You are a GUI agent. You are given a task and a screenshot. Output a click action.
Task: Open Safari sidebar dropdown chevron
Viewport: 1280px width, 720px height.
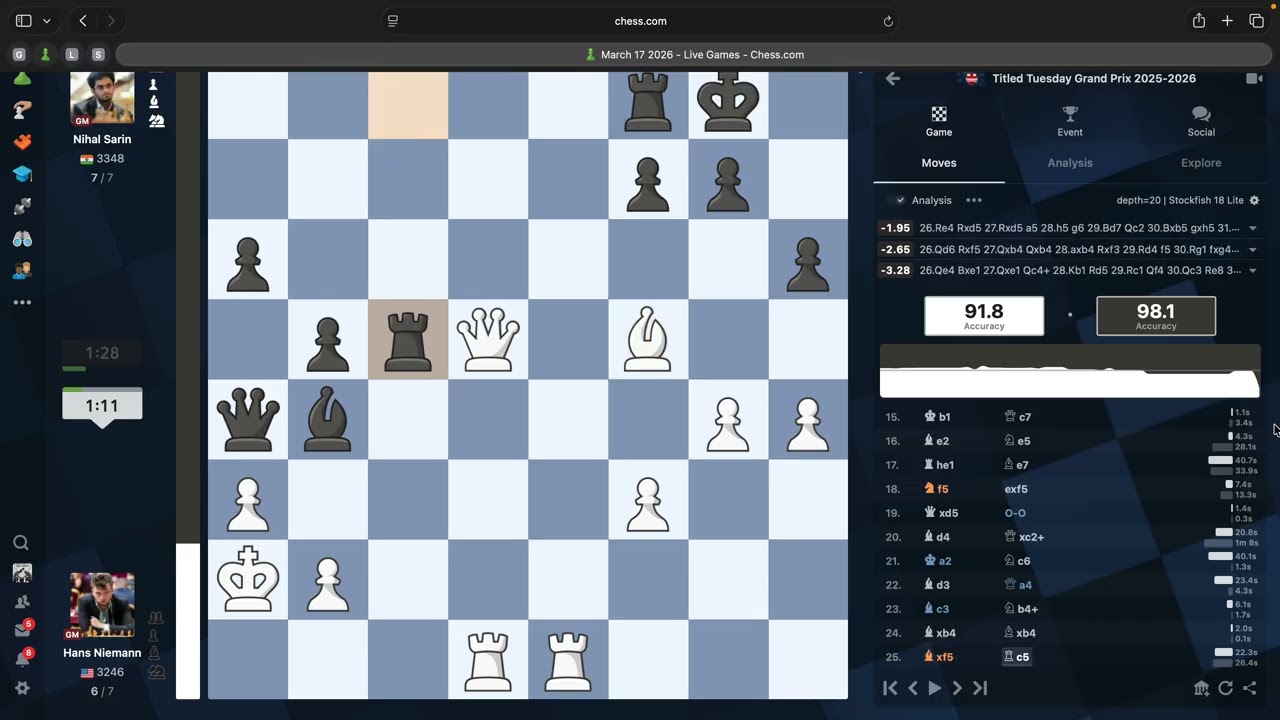click(x=46, y=21)
